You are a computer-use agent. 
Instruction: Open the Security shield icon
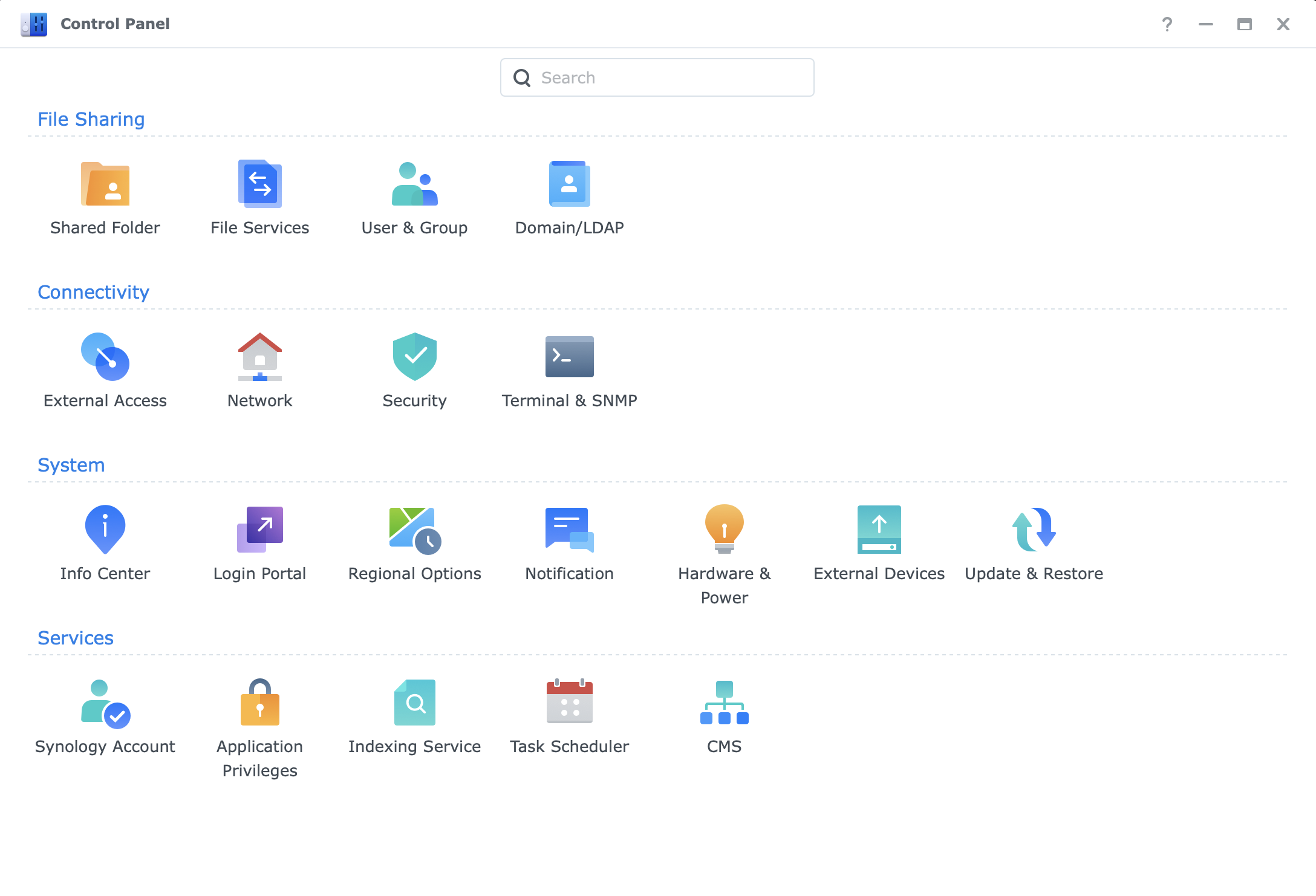[415, 357]
